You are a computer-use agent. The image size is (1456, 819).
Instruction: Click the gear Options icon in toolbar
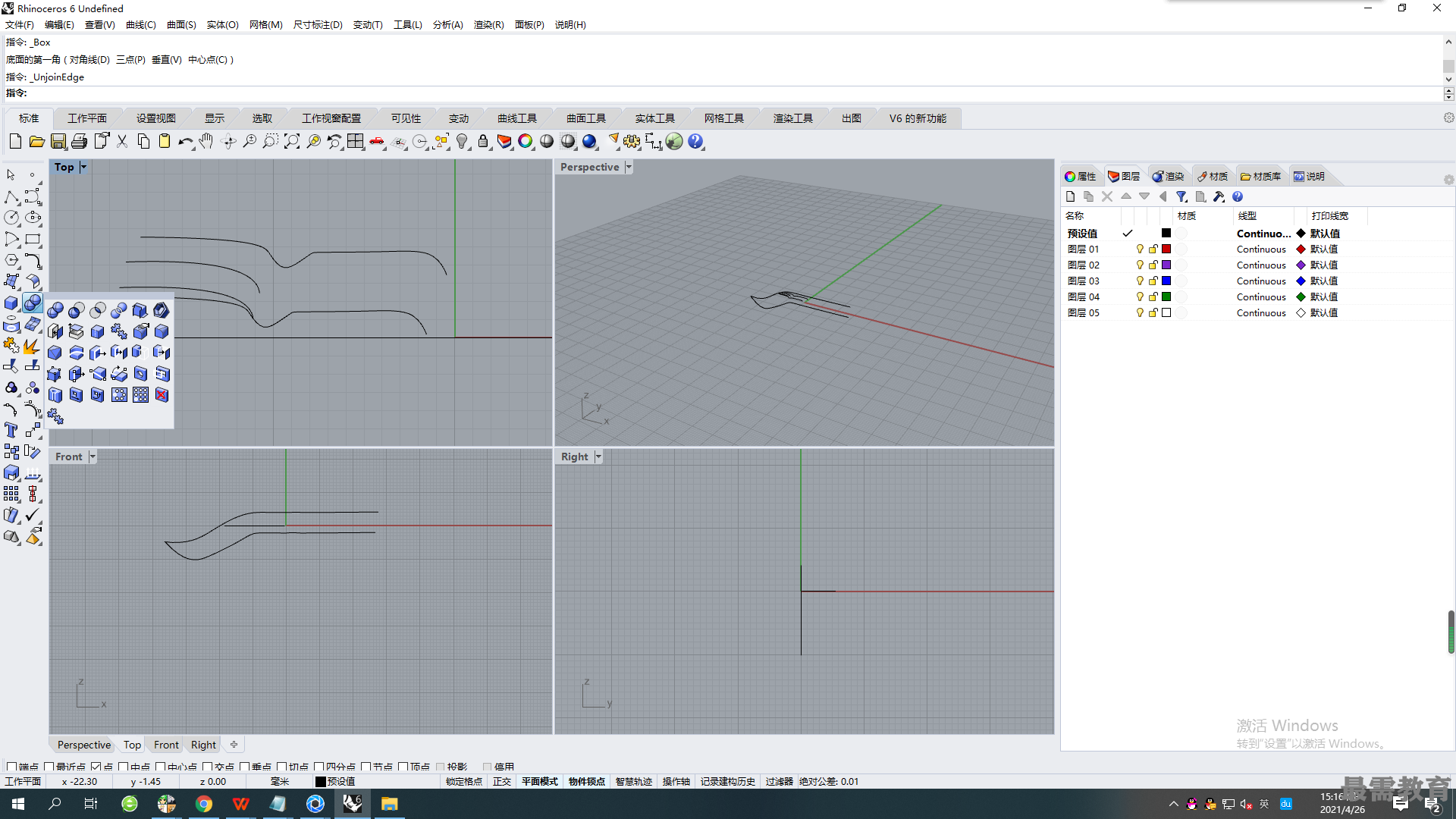point(632,142)
